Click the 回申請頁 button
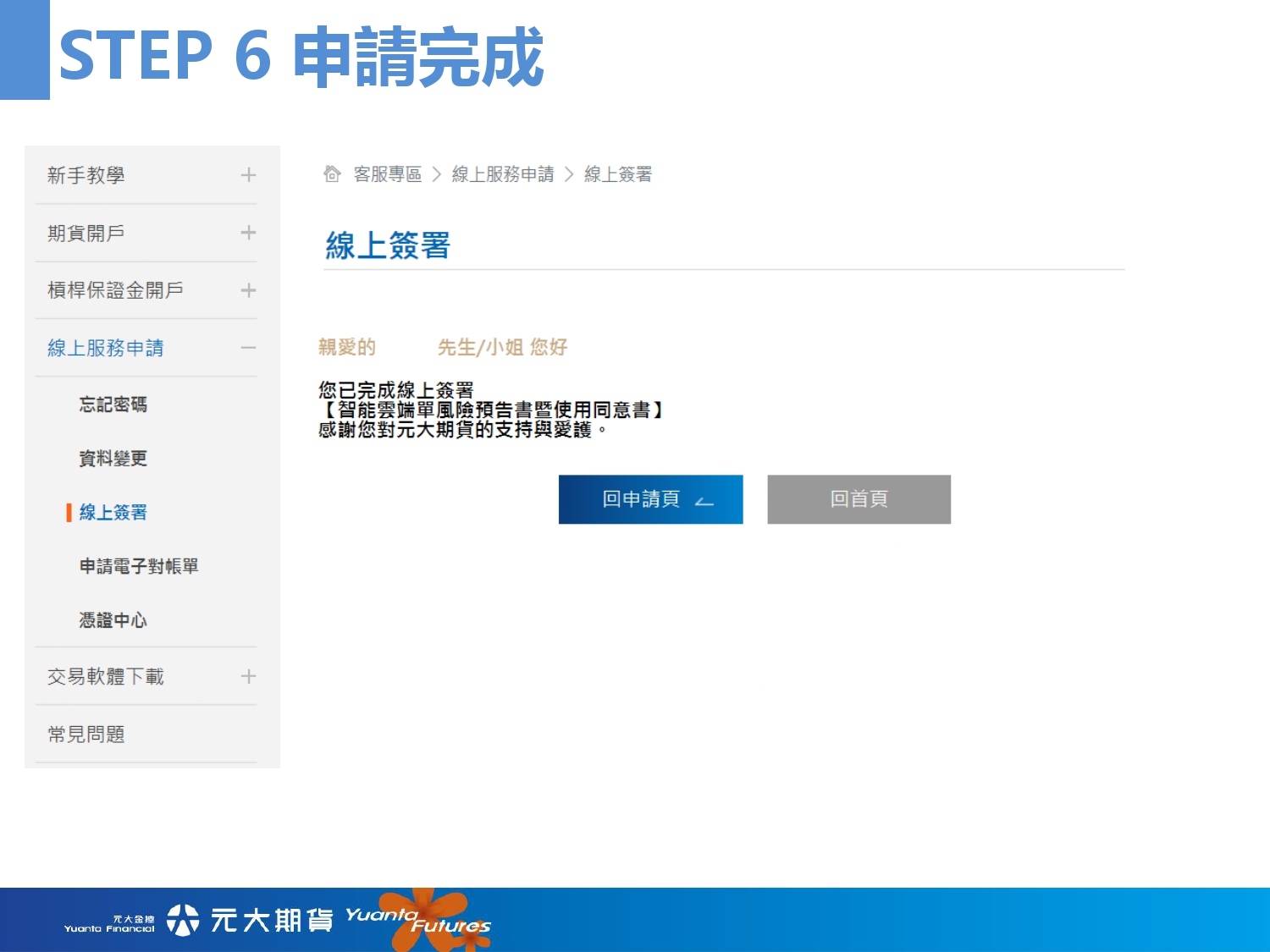Viewport: 1270px width, 952px height. click(650, 499)
